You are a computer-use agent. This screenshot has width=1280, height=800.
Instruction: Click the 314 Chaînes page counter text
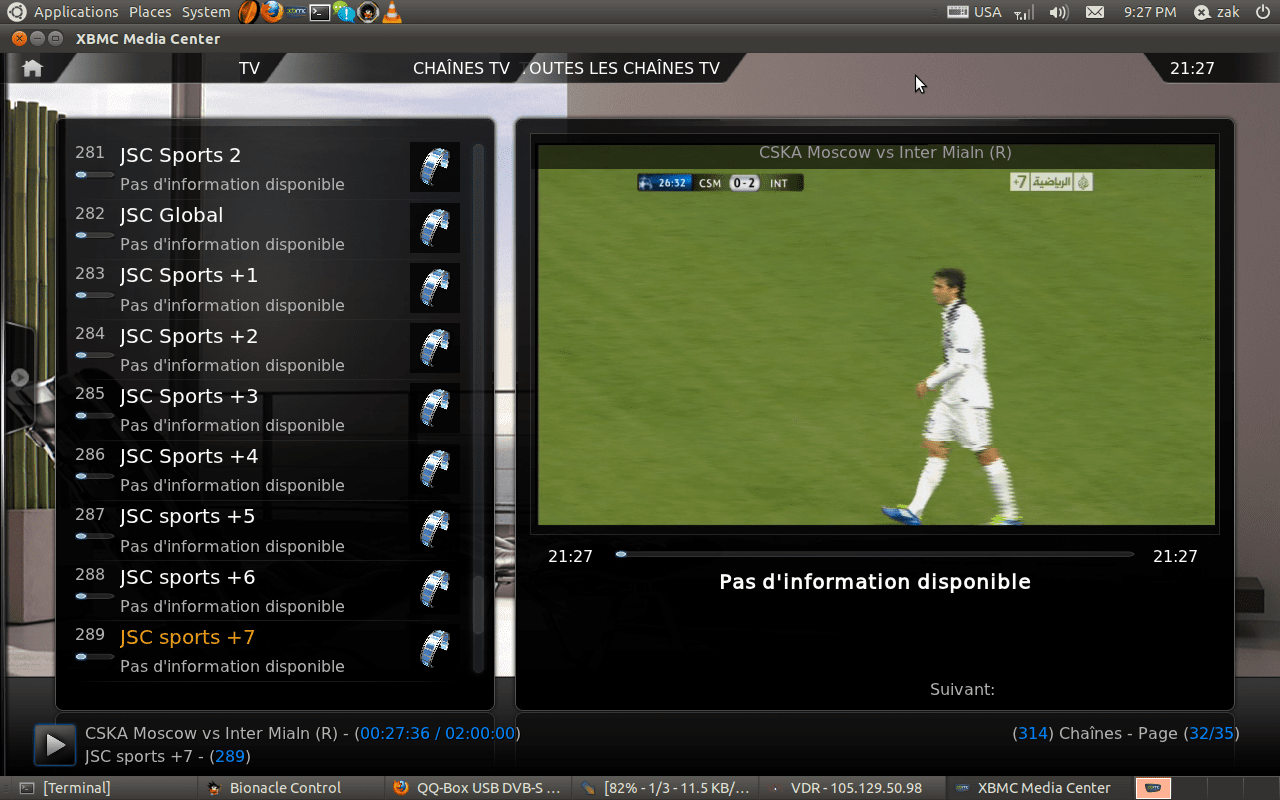[1125, 733]
